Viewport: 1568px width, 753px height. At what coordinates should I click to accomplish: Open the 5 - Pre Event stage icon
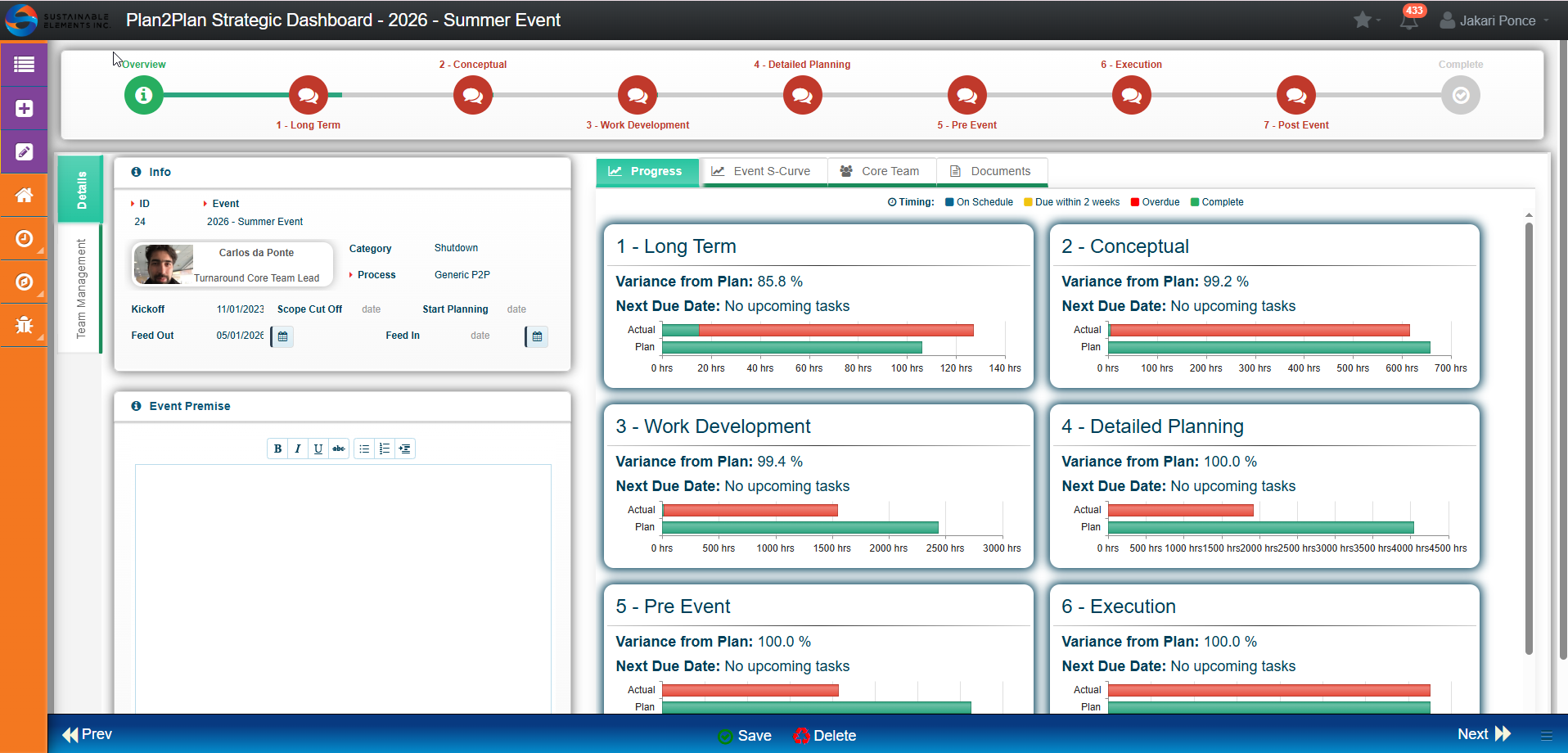(967, 95)
